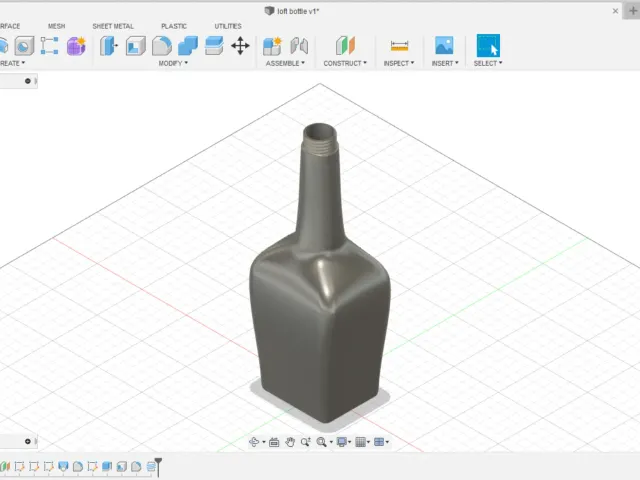The image size is (640, 480).
Task: Click the Offset Plane construct icon
Action: [x=345, y=46]
